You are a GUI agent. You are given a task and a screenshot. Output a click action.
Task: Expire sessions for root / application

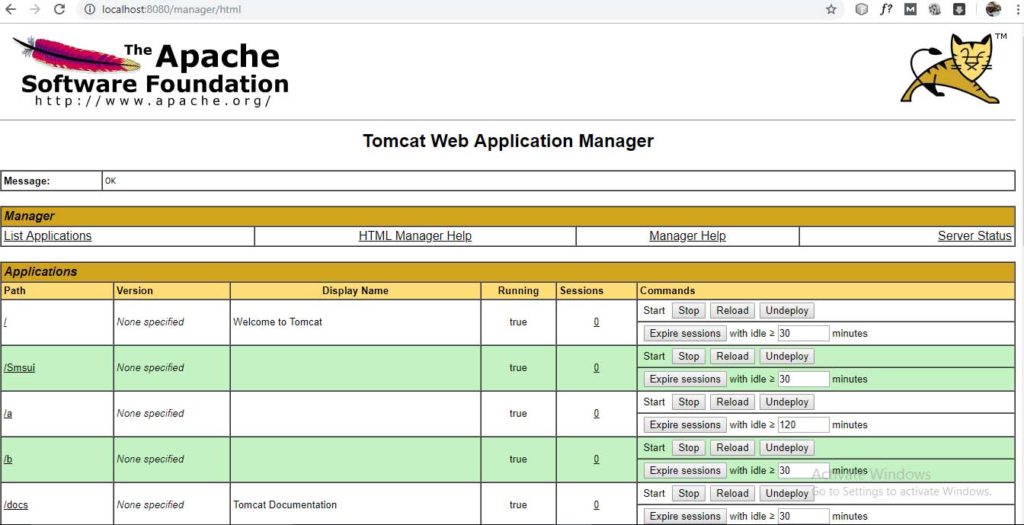(x=685, y=333)
